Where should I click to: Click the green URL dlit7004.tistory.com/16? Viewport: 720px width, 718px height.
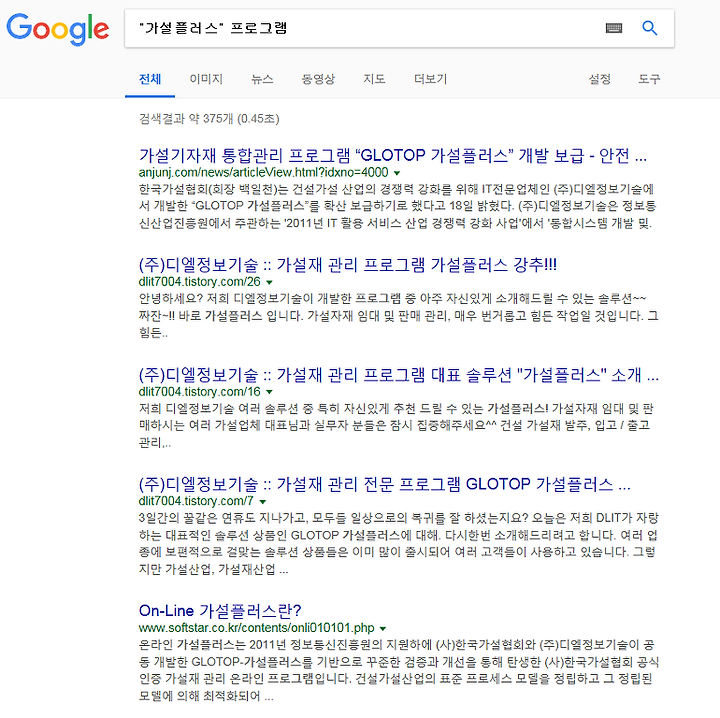point(199,392)
